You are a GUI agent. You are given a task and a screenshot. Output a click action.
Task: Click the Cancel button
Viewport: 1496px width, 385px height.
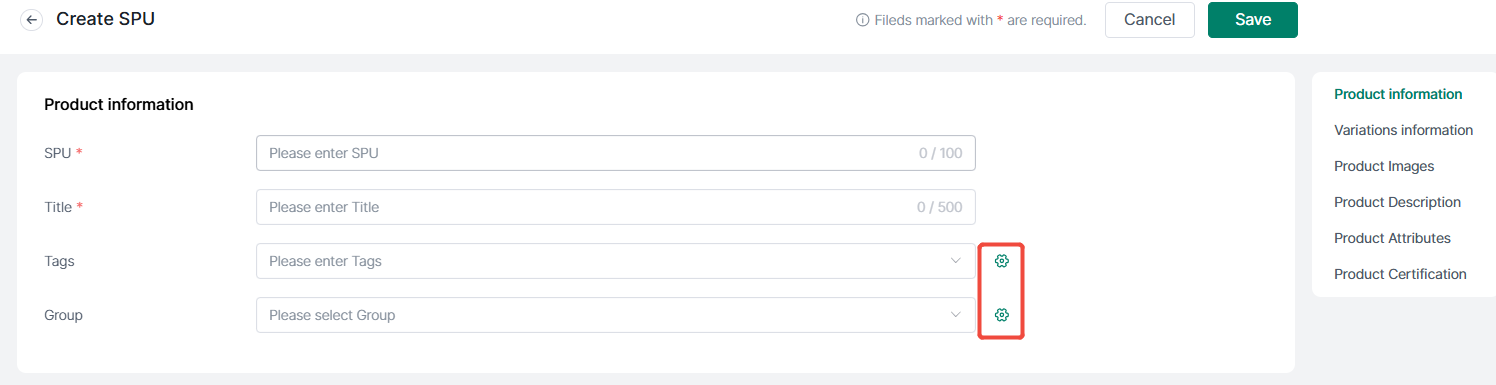(1150, 20)
